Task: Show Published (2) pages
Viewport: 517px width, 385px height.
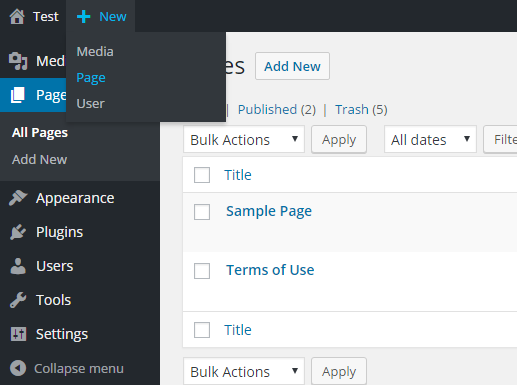Action: (x=277, y=110)
